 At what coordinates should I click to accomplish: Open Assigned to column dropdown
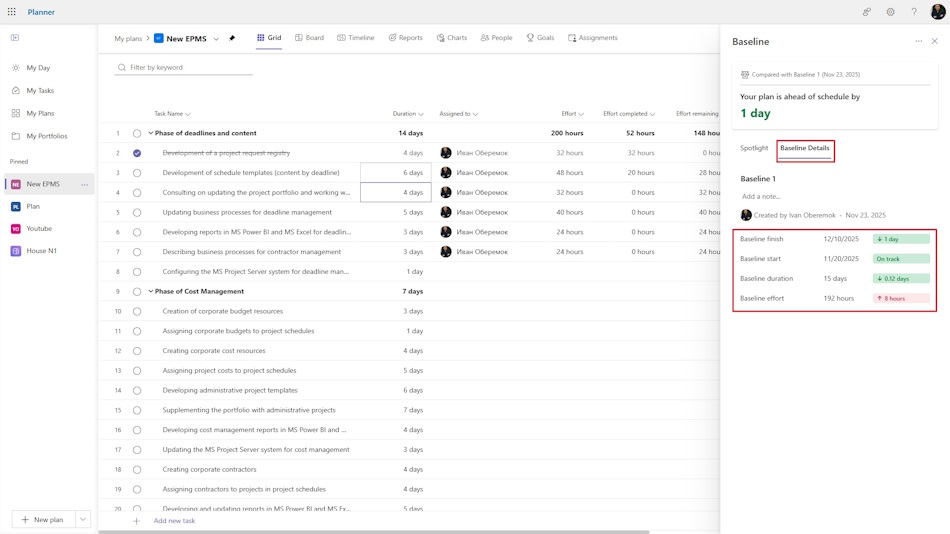[x=475, y=114]
